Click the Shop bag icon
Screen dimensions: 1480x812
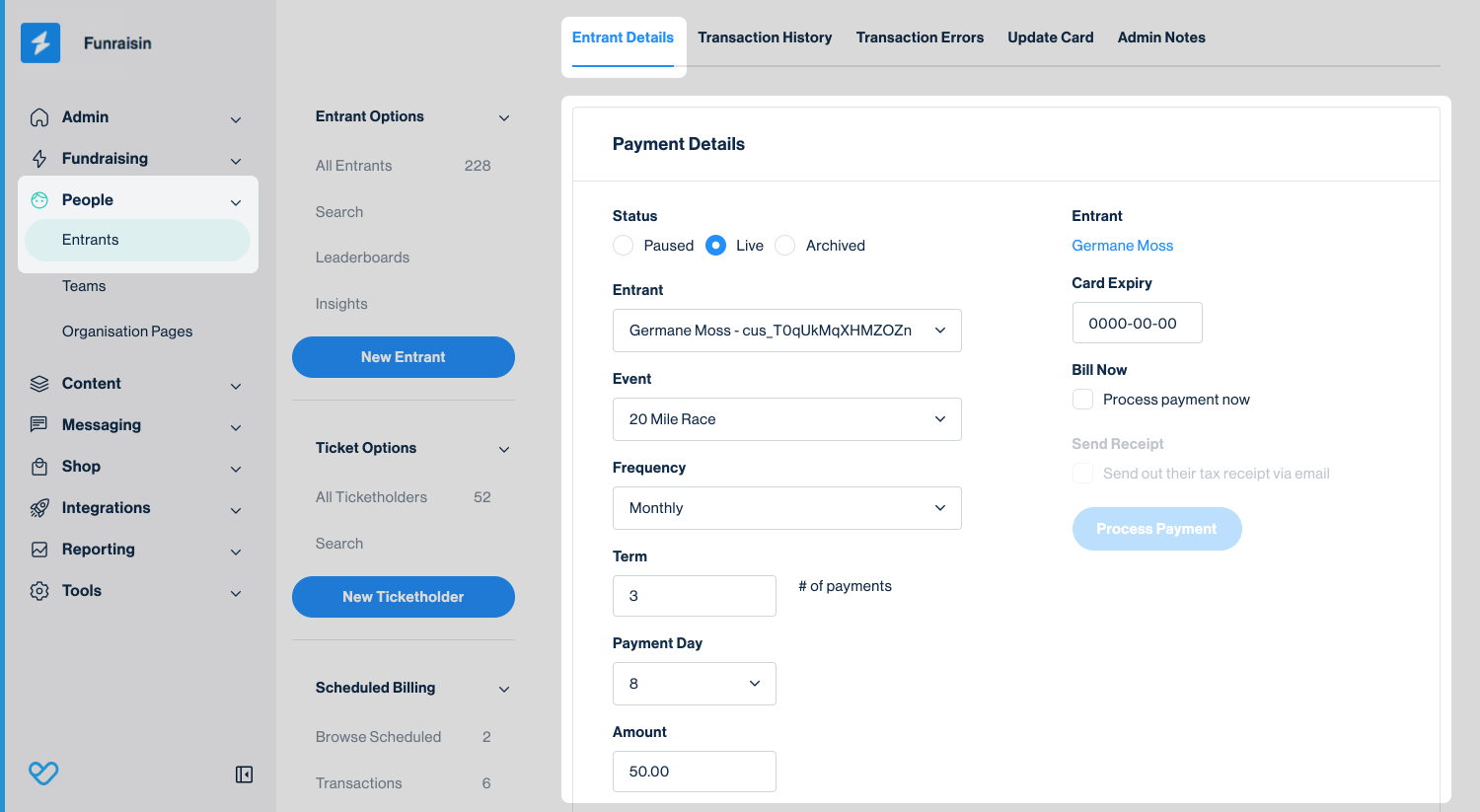point(39,467)
